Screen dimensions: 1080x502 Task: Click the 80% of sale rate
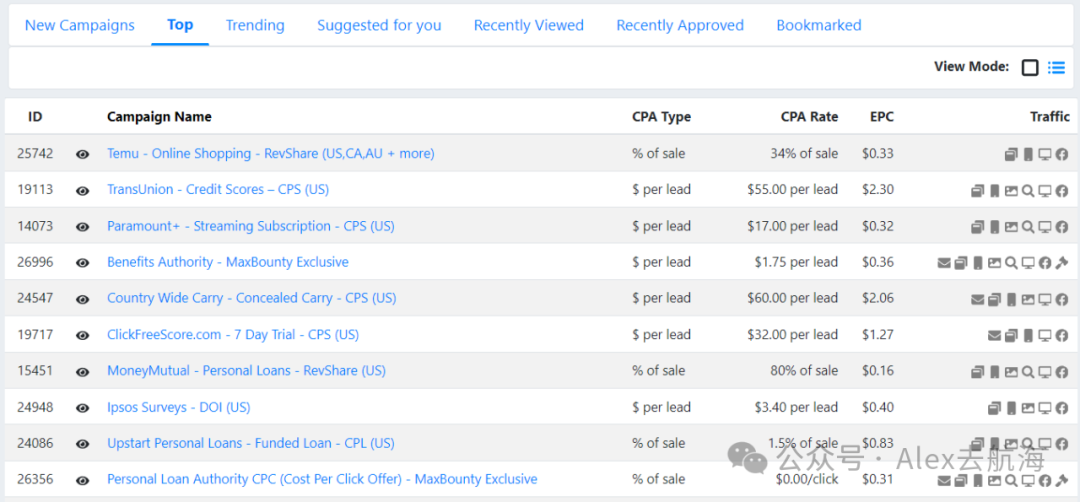coord(804,370)
